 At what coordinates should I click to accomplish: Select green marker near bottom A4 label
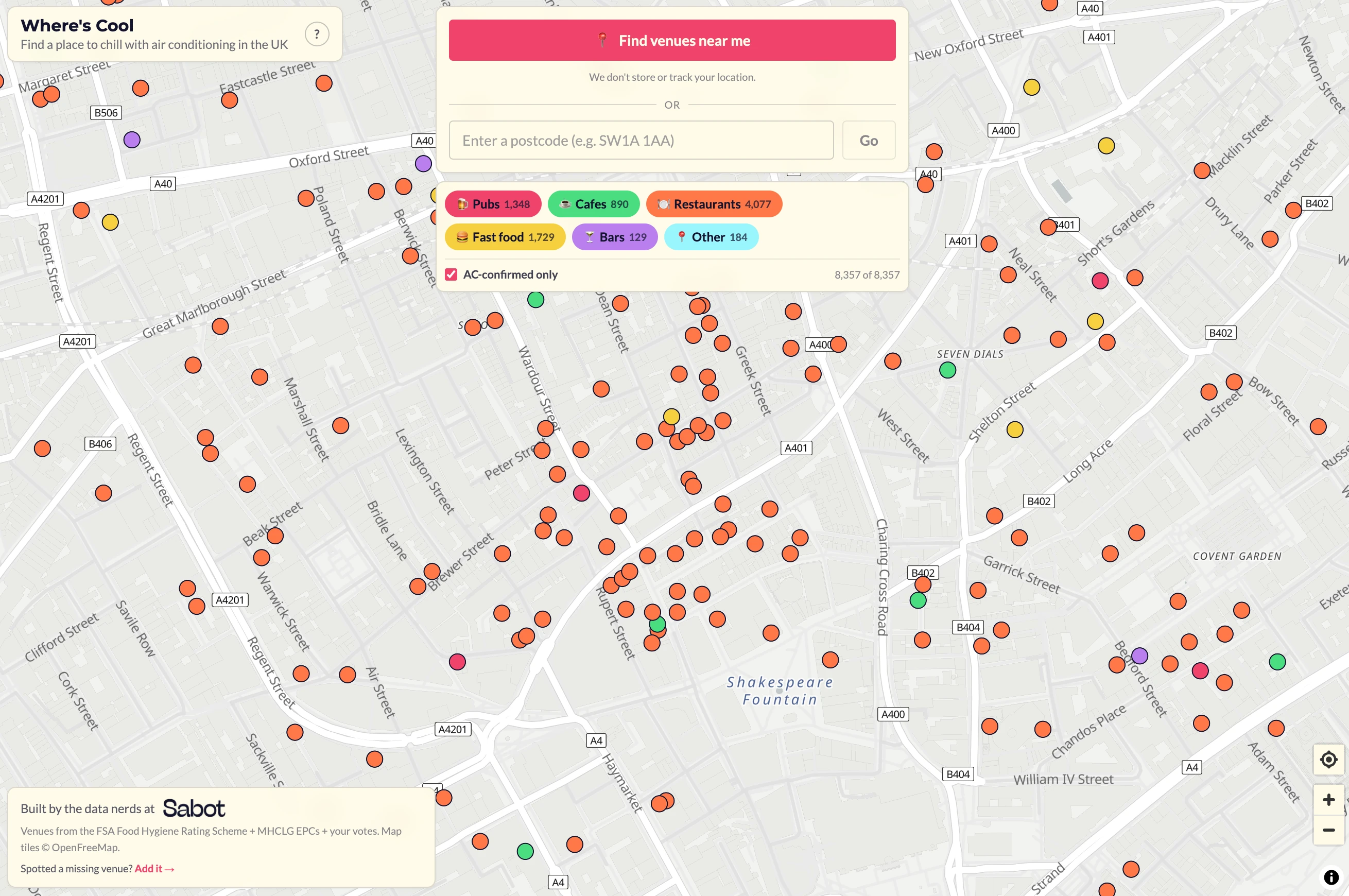click(x=525, y=851)
